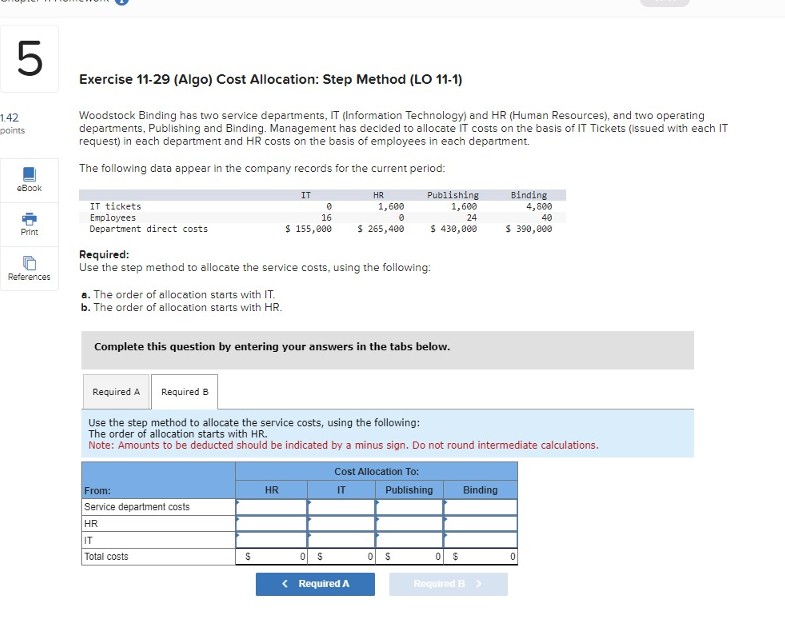This screenshot has width=785, height=618.
Task: Click the '4,800' Binding IT tickets value
Action: tap(539, 206)
